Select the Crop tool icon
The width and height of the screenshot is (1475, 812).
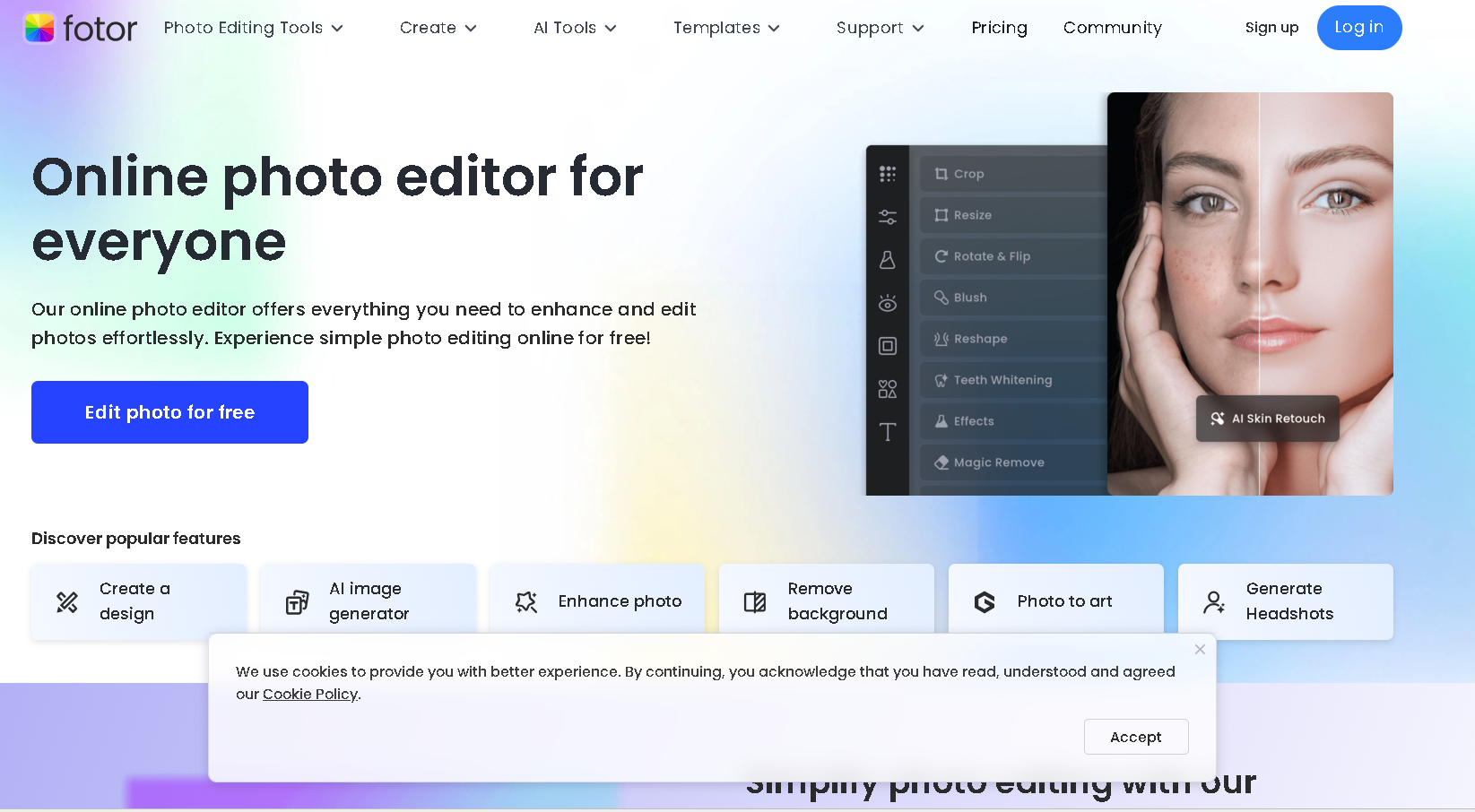(941, 174)
